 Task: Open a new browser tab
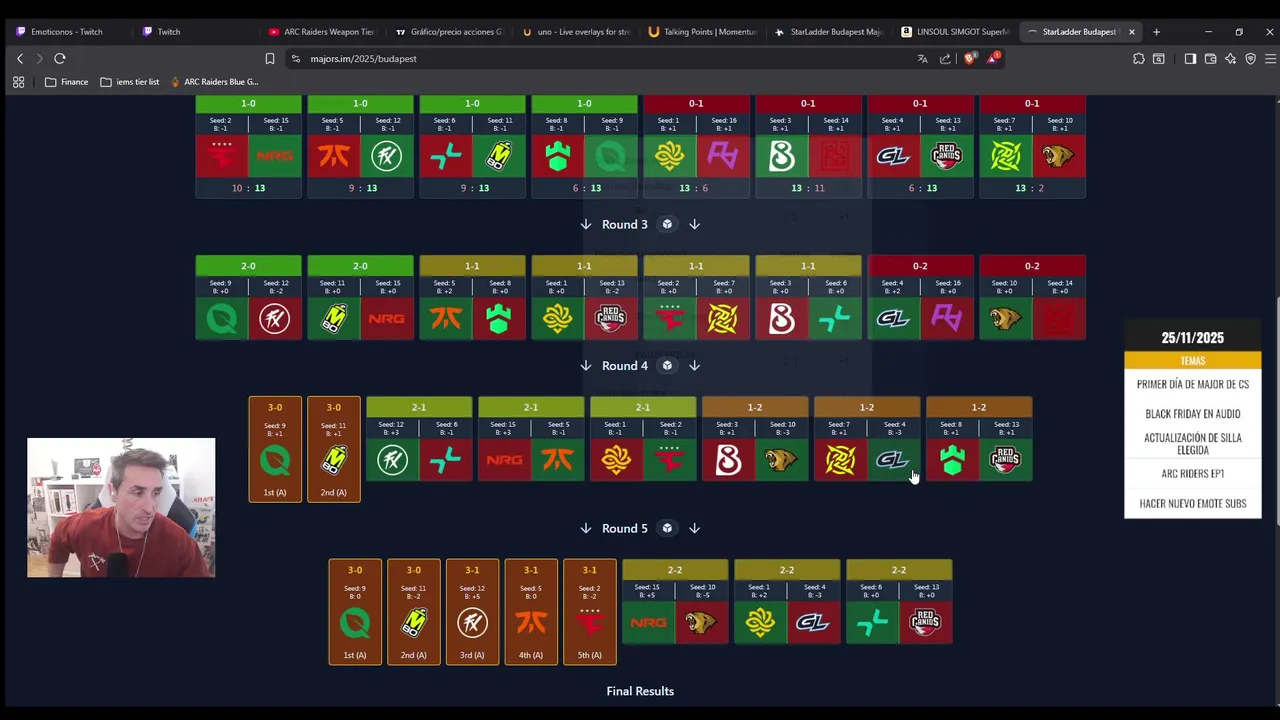pos(1156,32)
